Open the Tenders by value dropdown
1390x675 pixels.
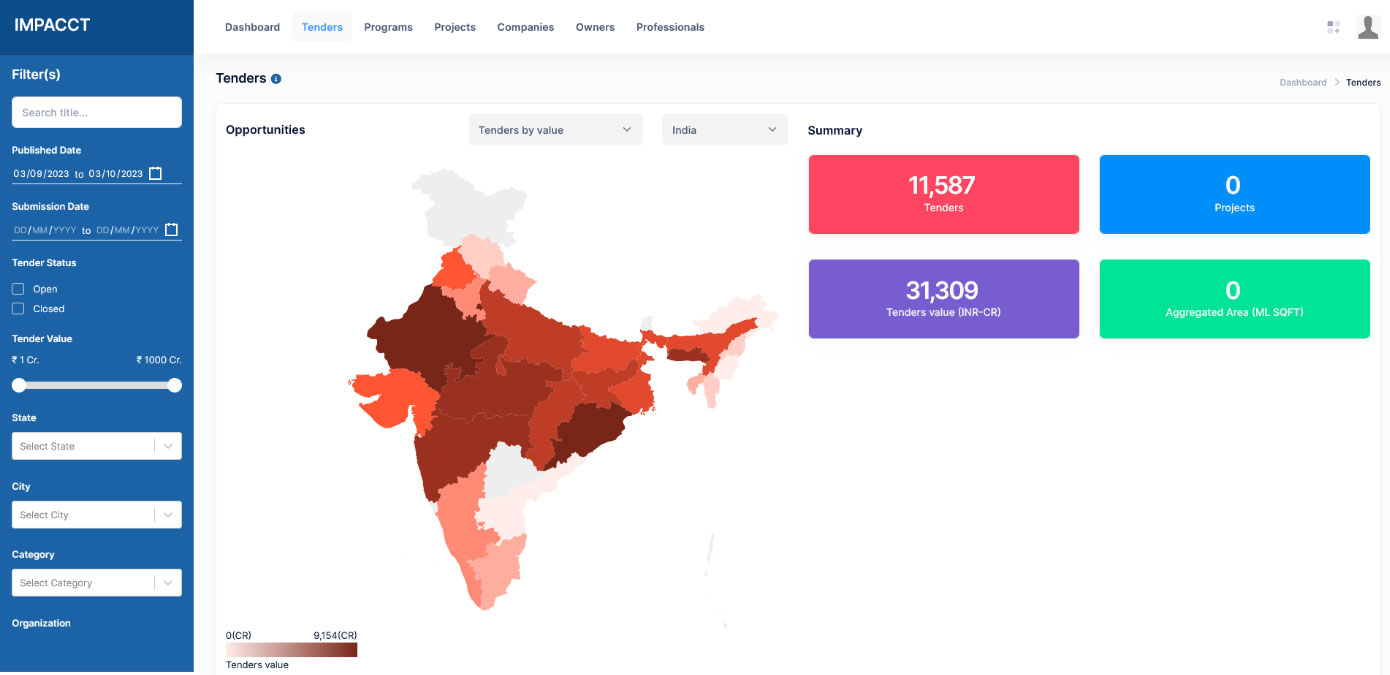[x=555, y=130]
